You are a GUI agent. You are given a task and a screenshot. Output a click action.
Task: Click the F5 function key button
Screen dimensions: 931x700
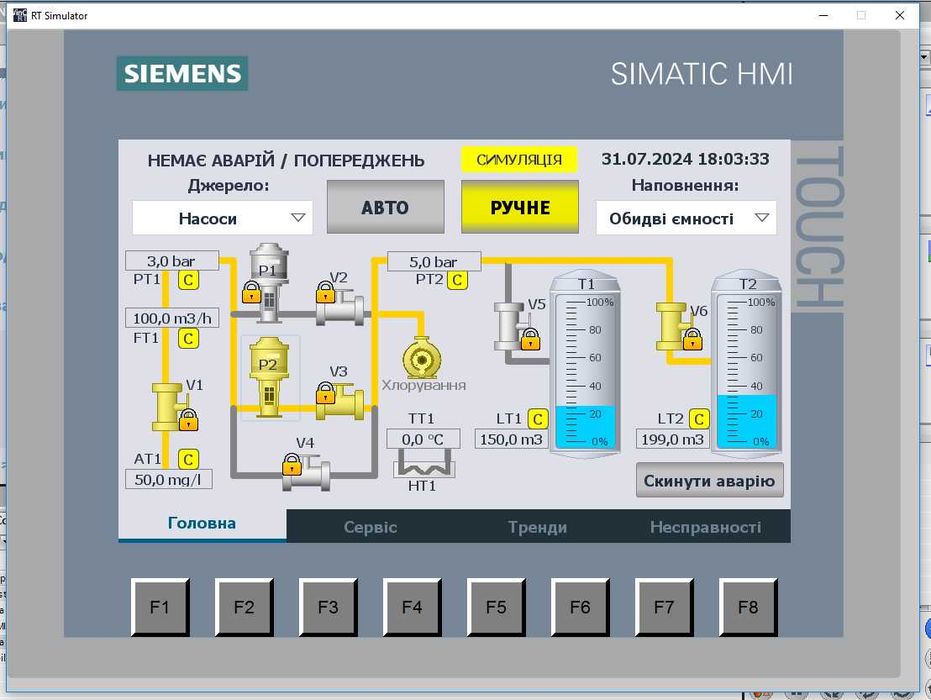tap(496, 607)
